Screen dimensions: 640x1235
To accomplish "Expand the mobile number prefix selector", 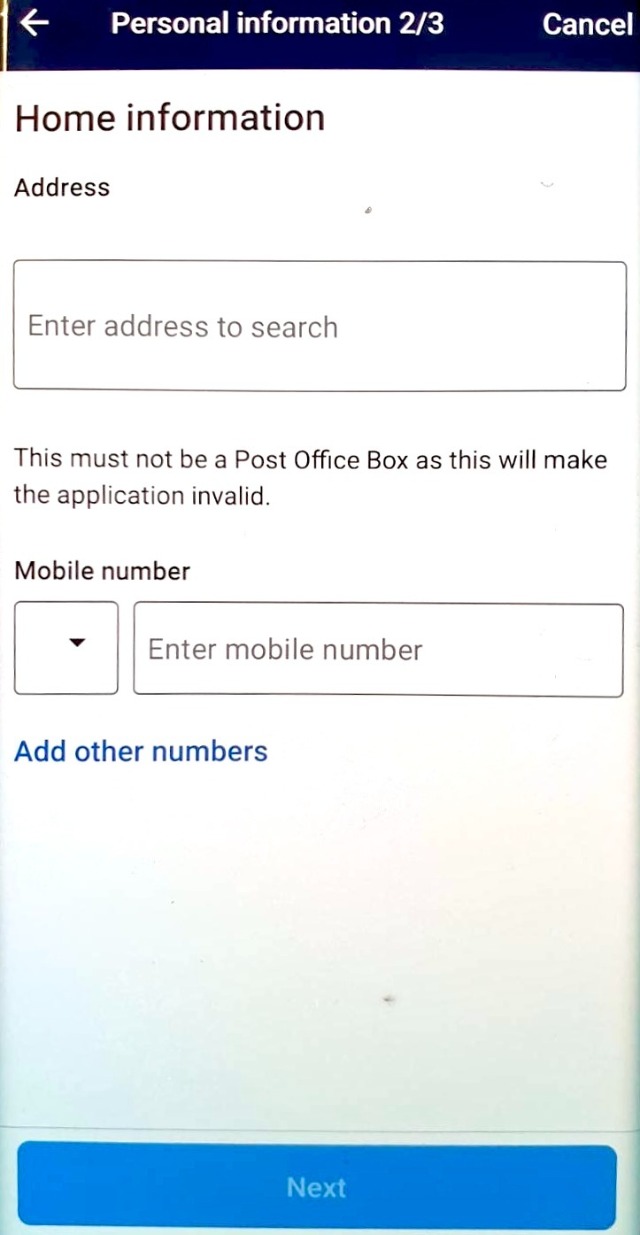I will (x=66, y=648).
